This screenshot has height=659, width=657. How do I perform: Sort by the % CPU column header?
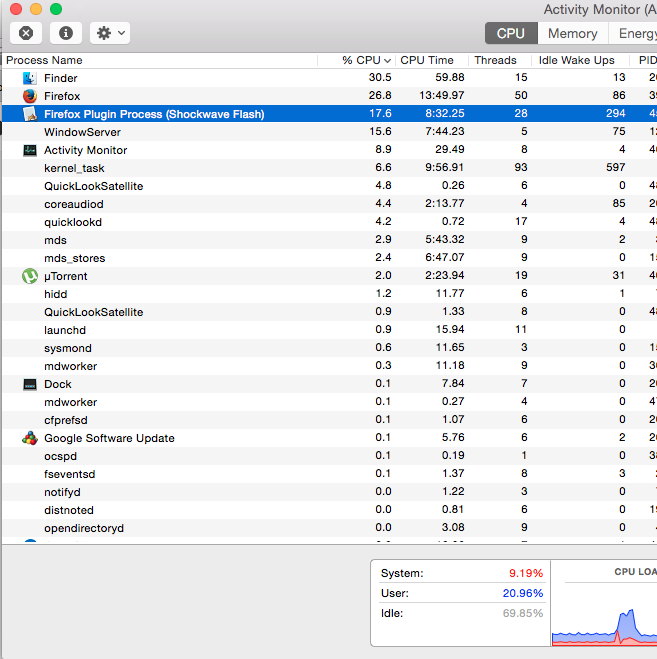[x=357, y=61]
